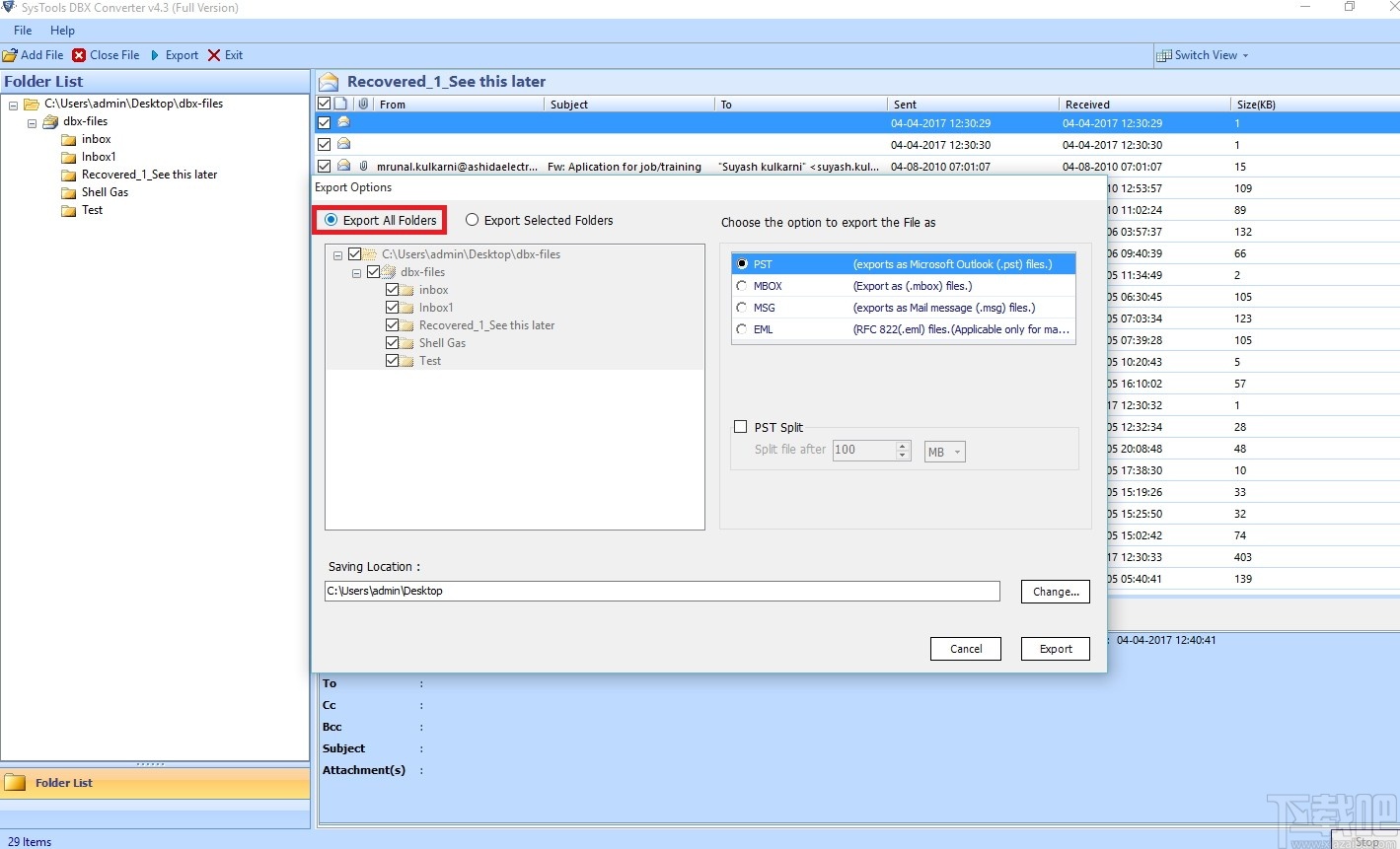Open the File menu

22,30
